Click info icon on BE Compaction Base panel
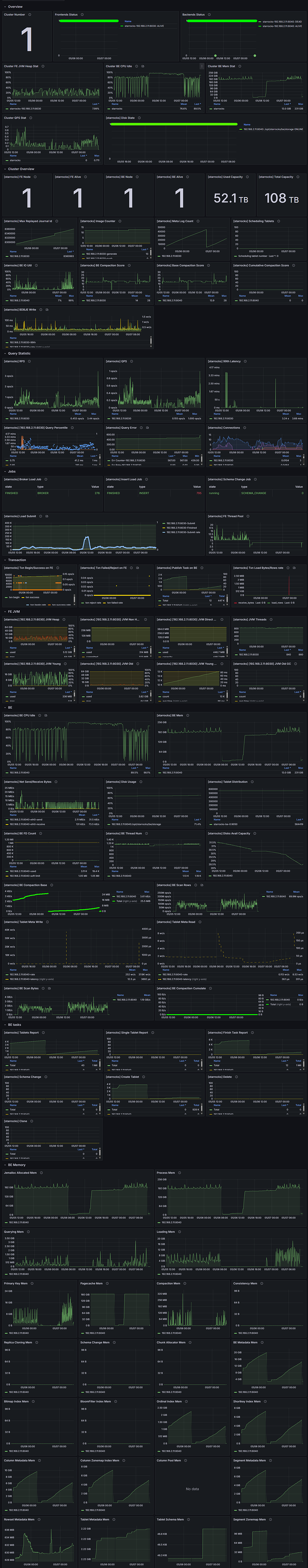Screen dimensions: 308x1568 [52, 885]
